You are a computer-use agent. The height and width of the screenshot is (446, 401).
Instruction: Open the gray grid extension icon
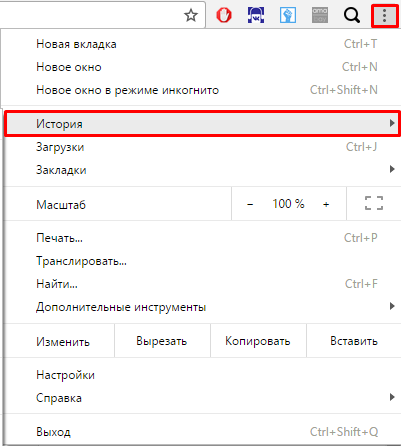coord(320,15)
